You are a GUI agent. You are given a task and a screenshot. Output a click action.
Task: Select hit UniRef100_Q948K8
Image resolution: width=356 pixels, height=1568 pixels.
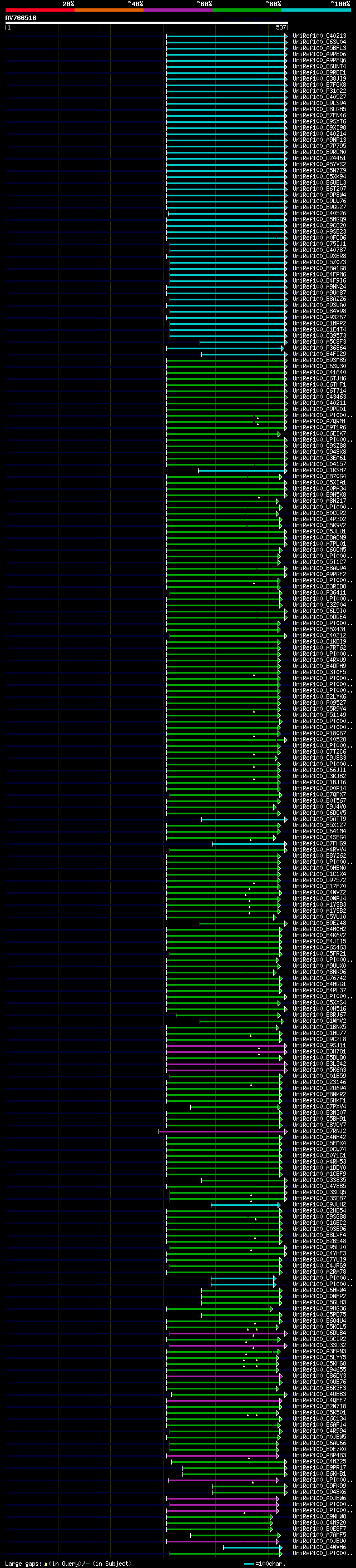pos(319,452)
